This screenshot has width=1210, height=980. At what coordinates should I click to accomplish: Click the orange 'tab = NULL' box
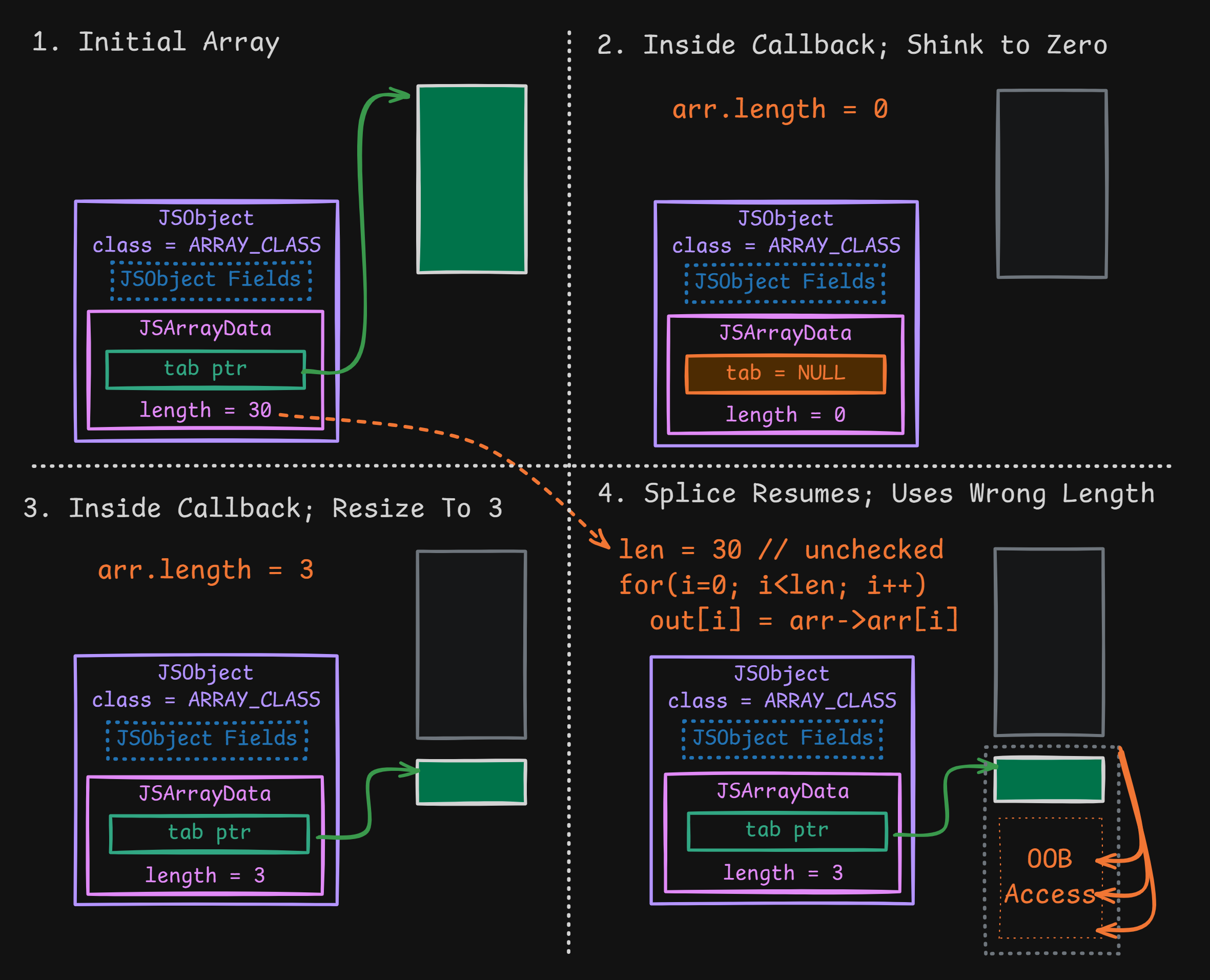click(x=785, y=374)
